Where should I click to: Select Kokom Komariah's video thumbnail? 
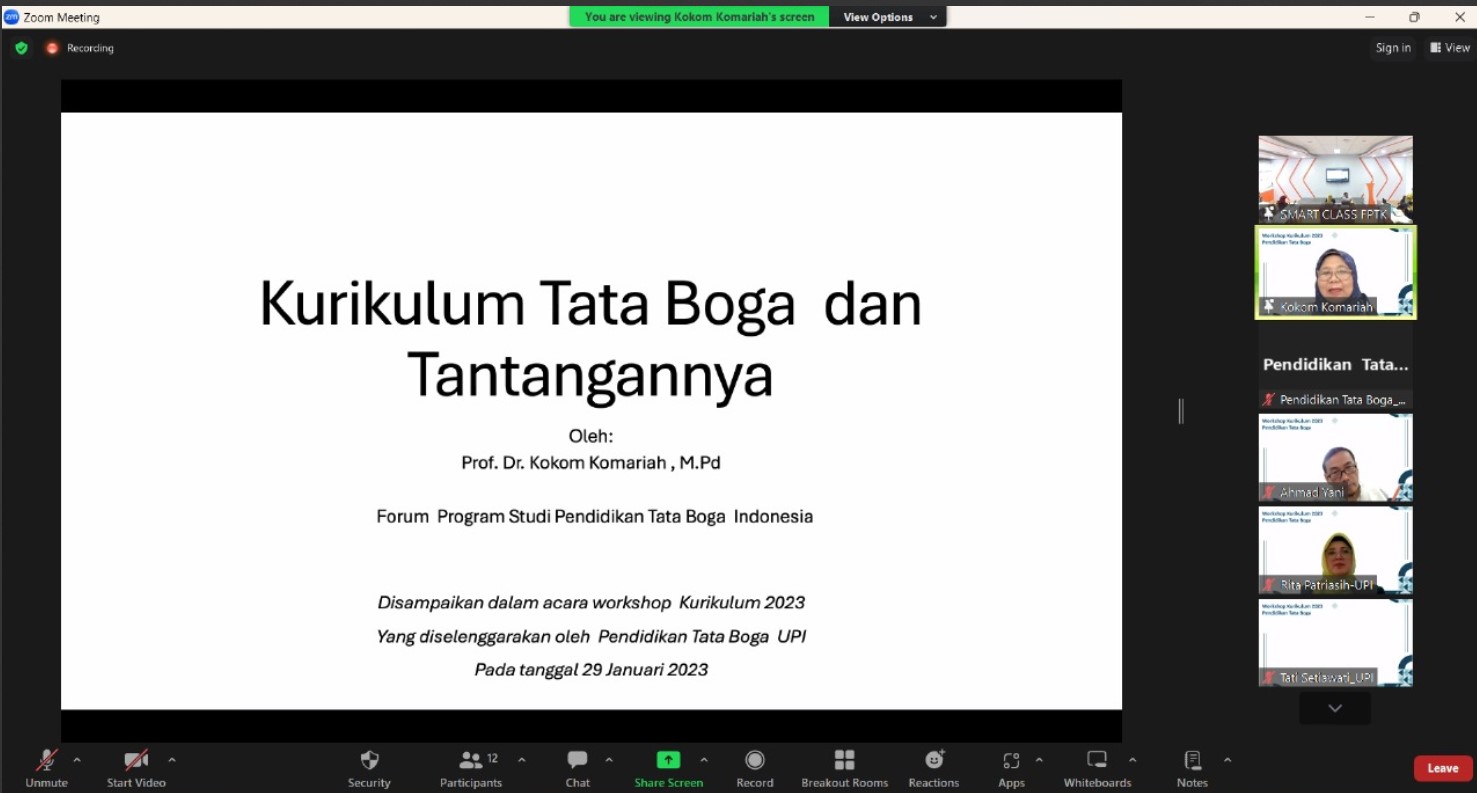point(1336,272)
